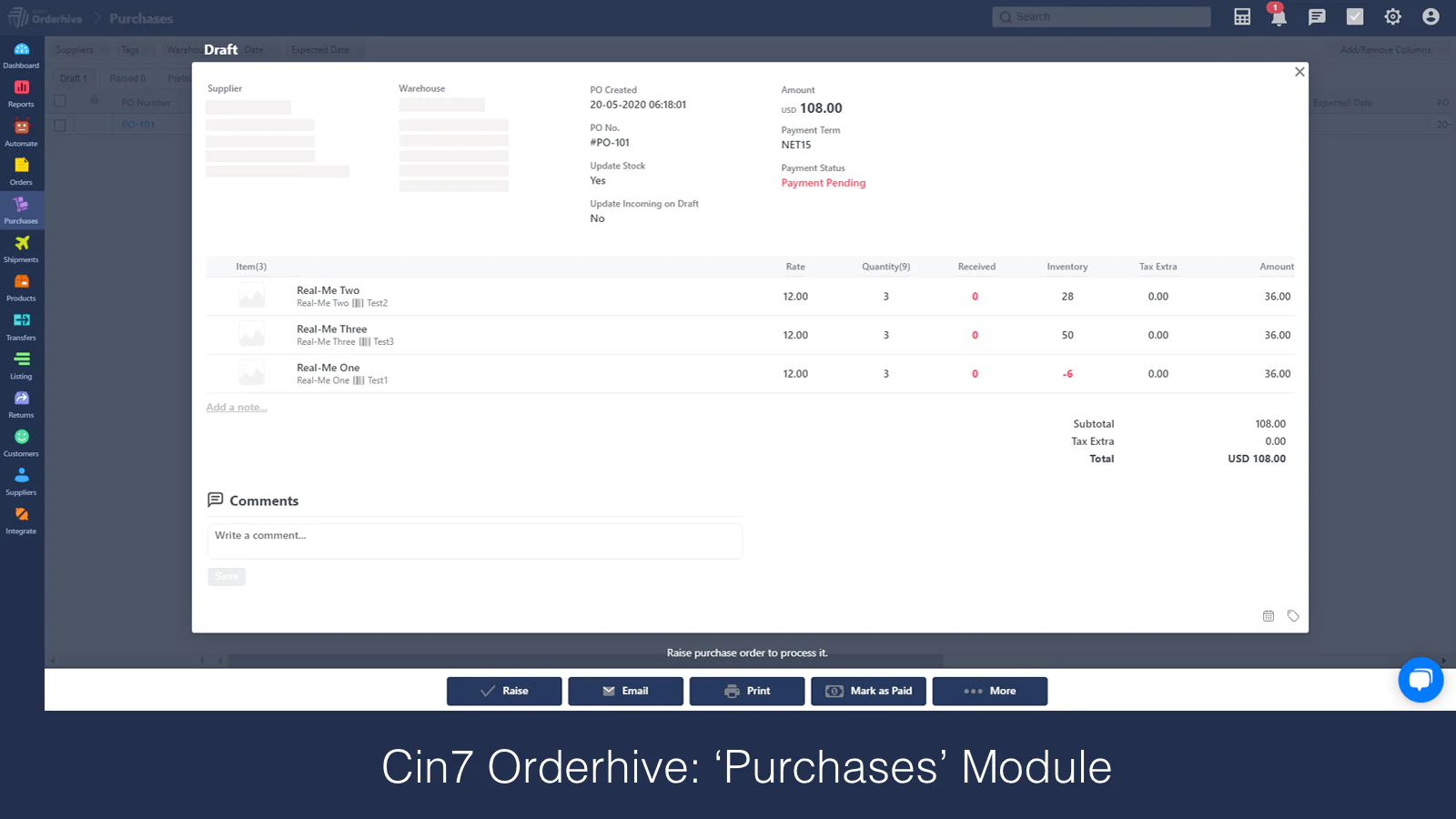1456x819 pixels.
Task: Click the #PO-101 number text
Action: (x=610, y=143)
